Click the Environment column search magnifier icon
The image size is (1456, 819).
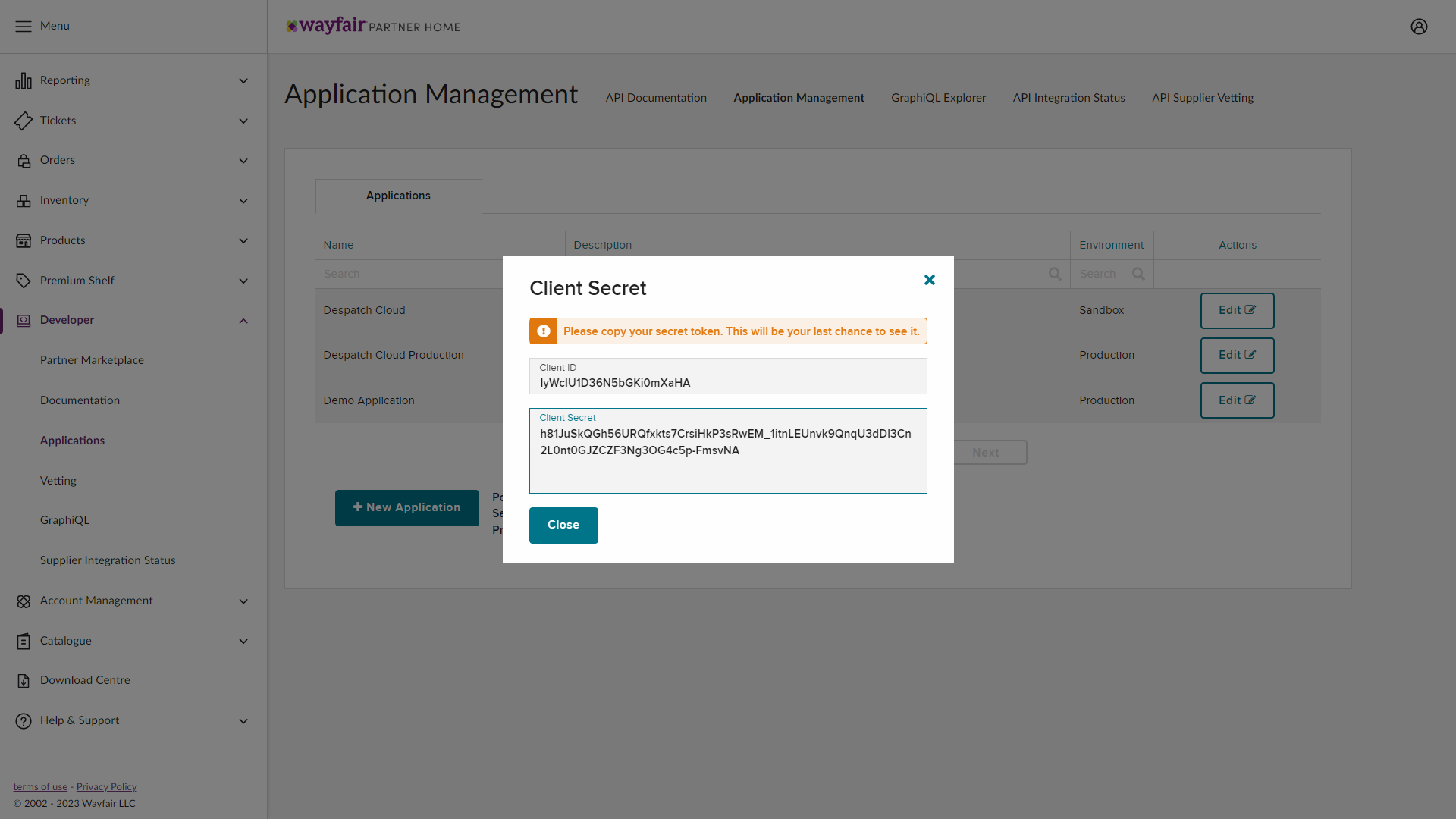coord(1138,274)
